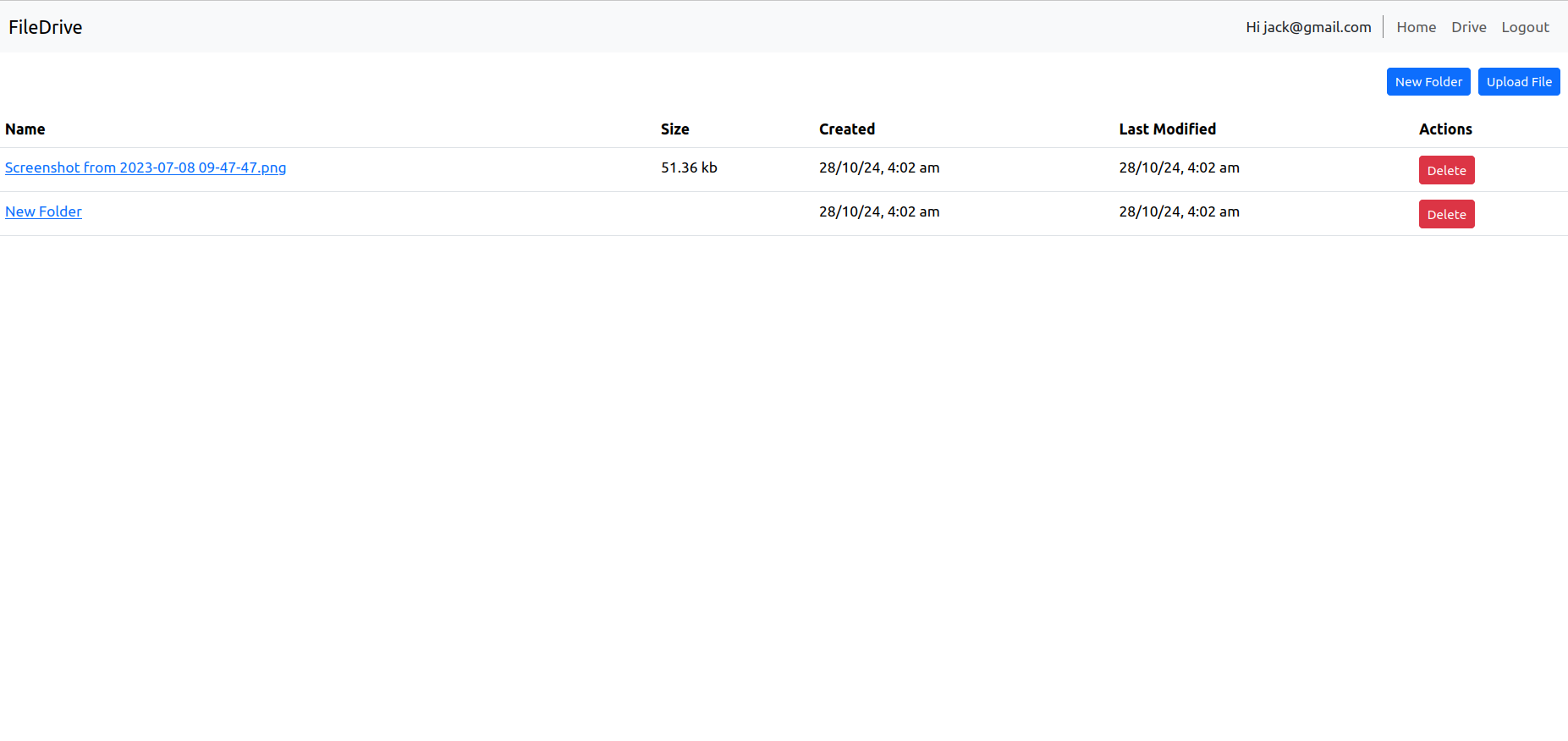Open the New Folder link in table
Image resolution: width=1568 pixels, height=741 pixels.
pyautogui.click(x=43, y=211)
